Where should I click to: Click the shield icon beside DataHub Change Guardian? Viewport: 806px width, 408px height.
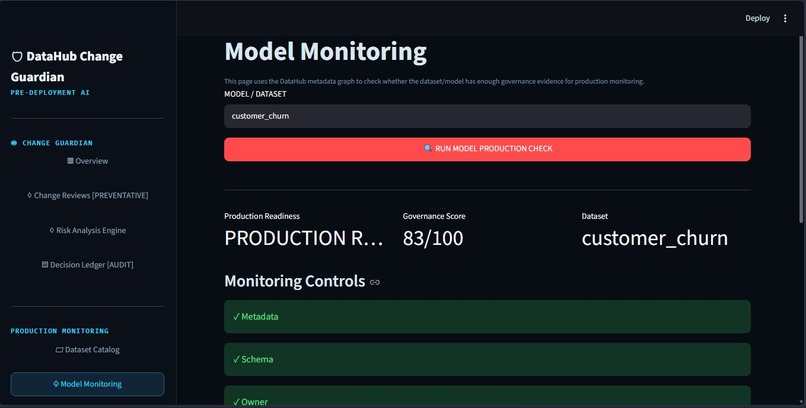(17, 57)
